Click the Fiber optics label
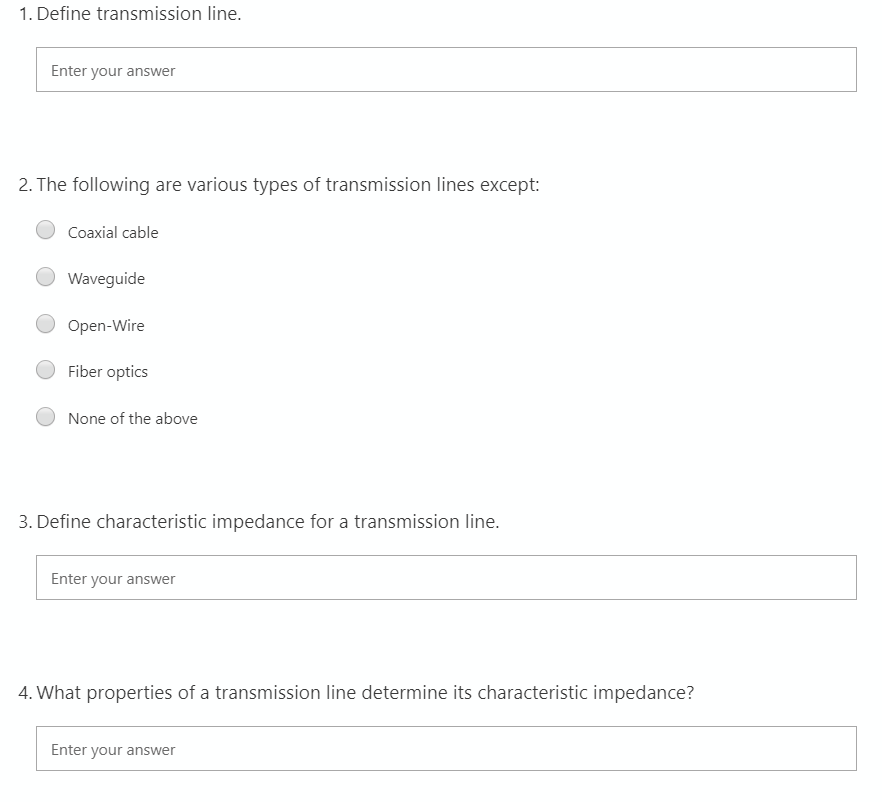 [107, 371]
